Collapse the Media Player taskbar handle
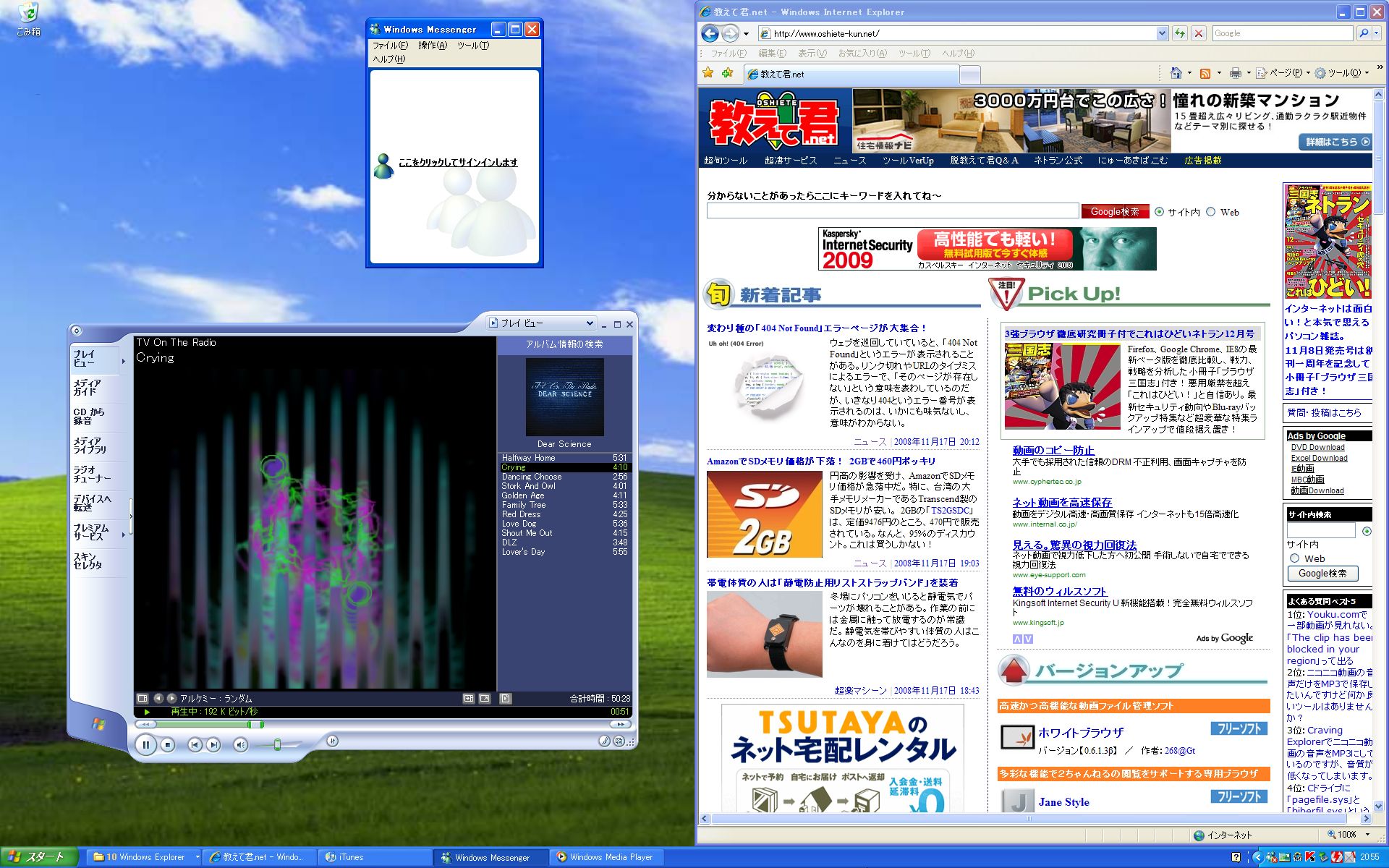 130,516
